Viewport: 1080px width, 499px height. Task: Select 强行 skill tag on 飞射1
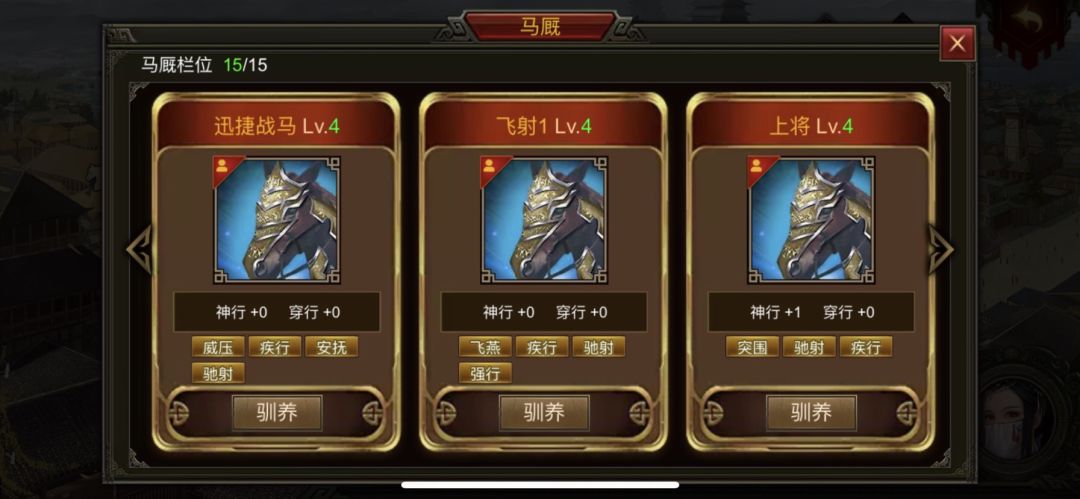coord(486,373)
